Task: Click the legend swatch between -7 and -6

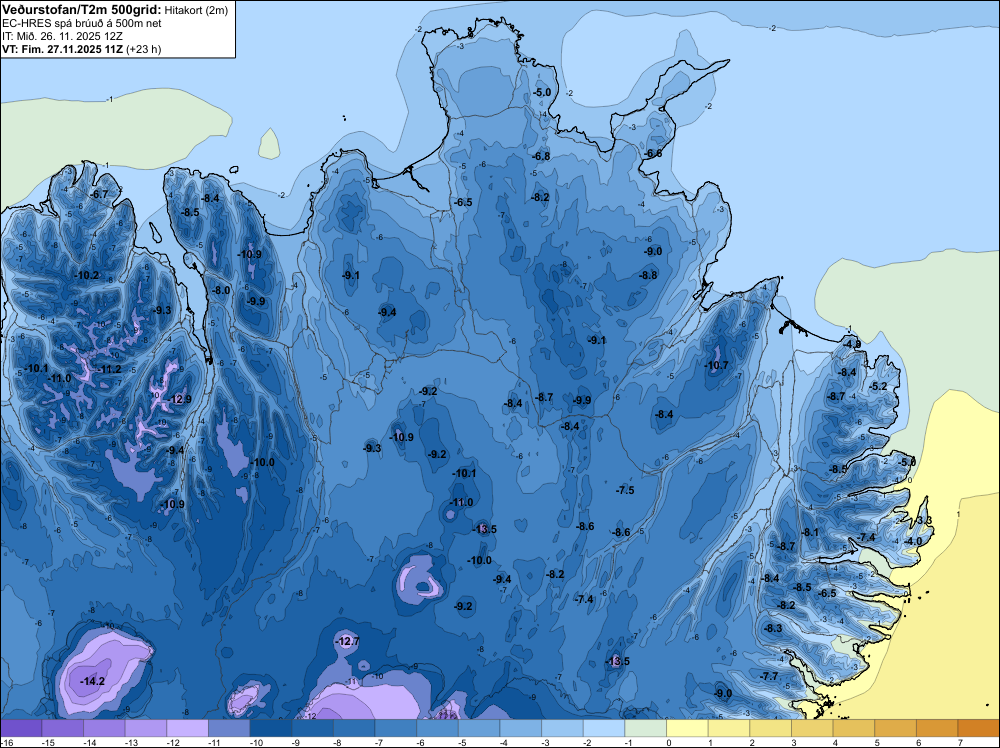Action: pyautogui.click(x=396, y=728)
